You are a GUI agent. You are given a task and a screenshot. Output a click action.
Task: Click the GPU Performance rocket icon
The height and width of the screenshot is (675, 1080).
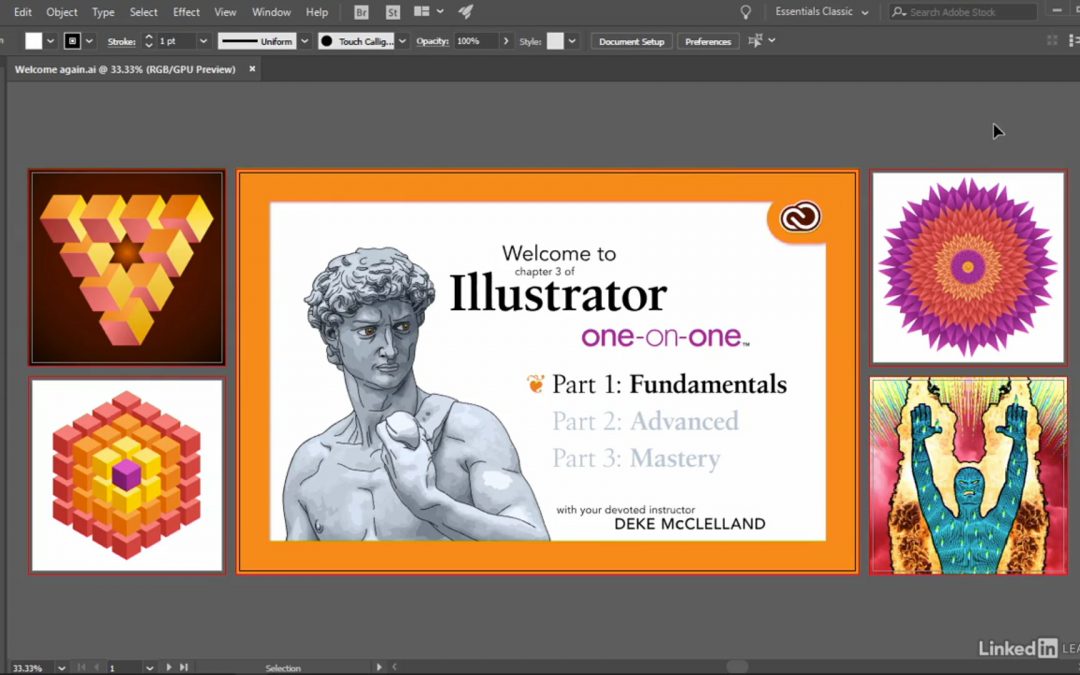(x=466, y=12)
